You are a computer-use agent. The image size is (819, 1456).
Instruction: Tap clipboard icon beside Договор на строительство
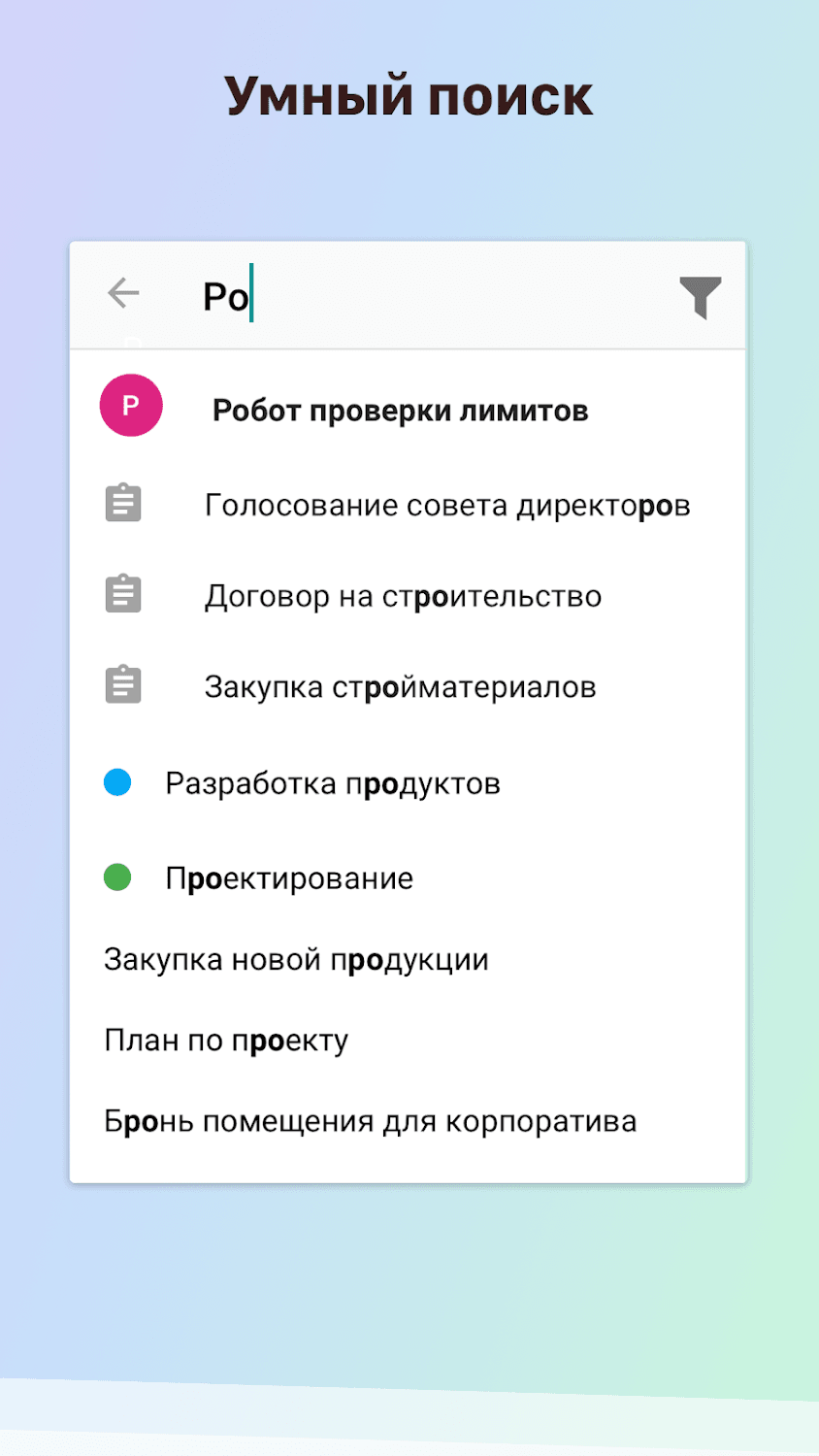123,594
